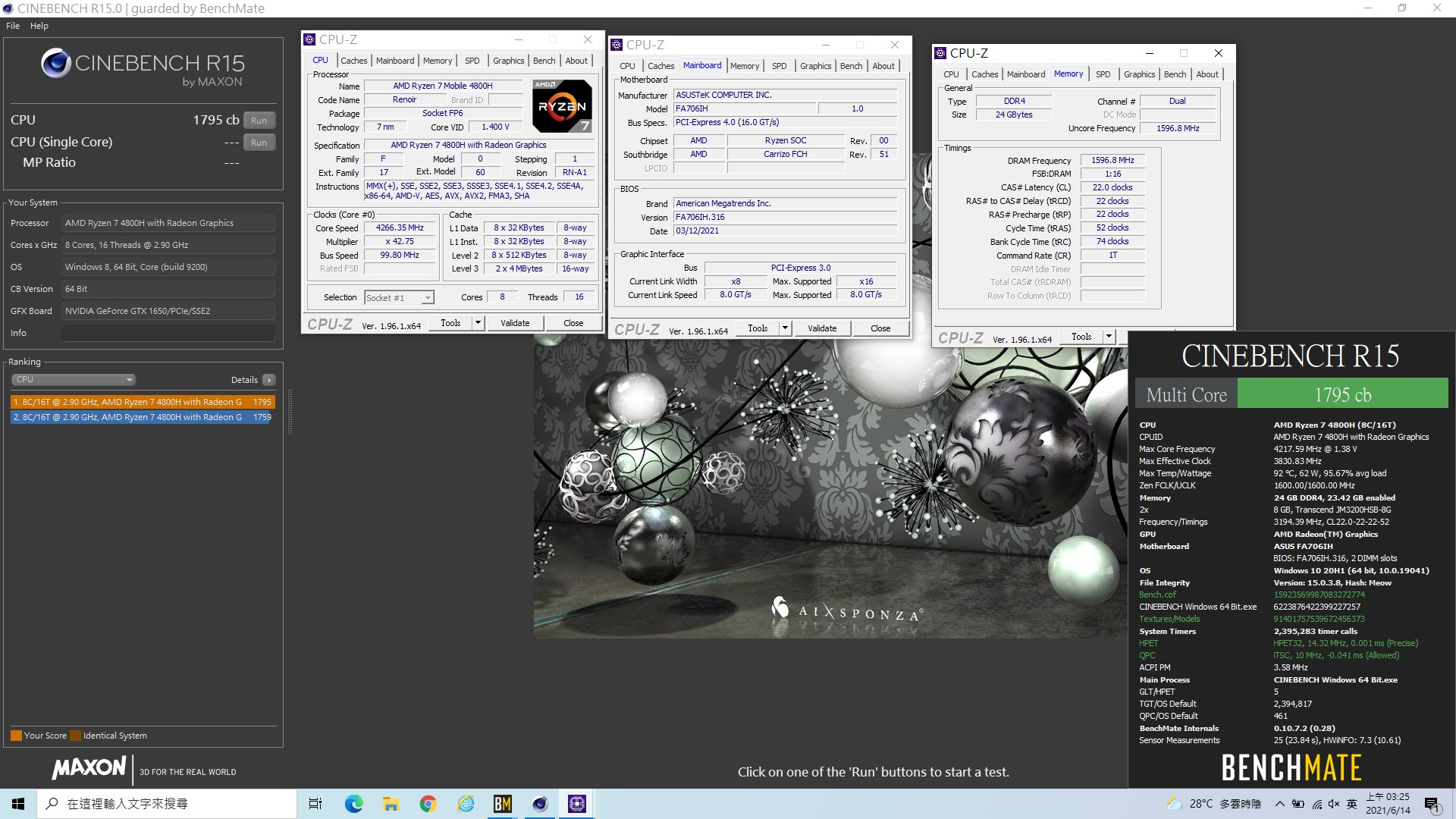This screenshot has width=1456, height=819.
Task: Open File Explorer from the taskbar
Action: (x=391, y=804)
